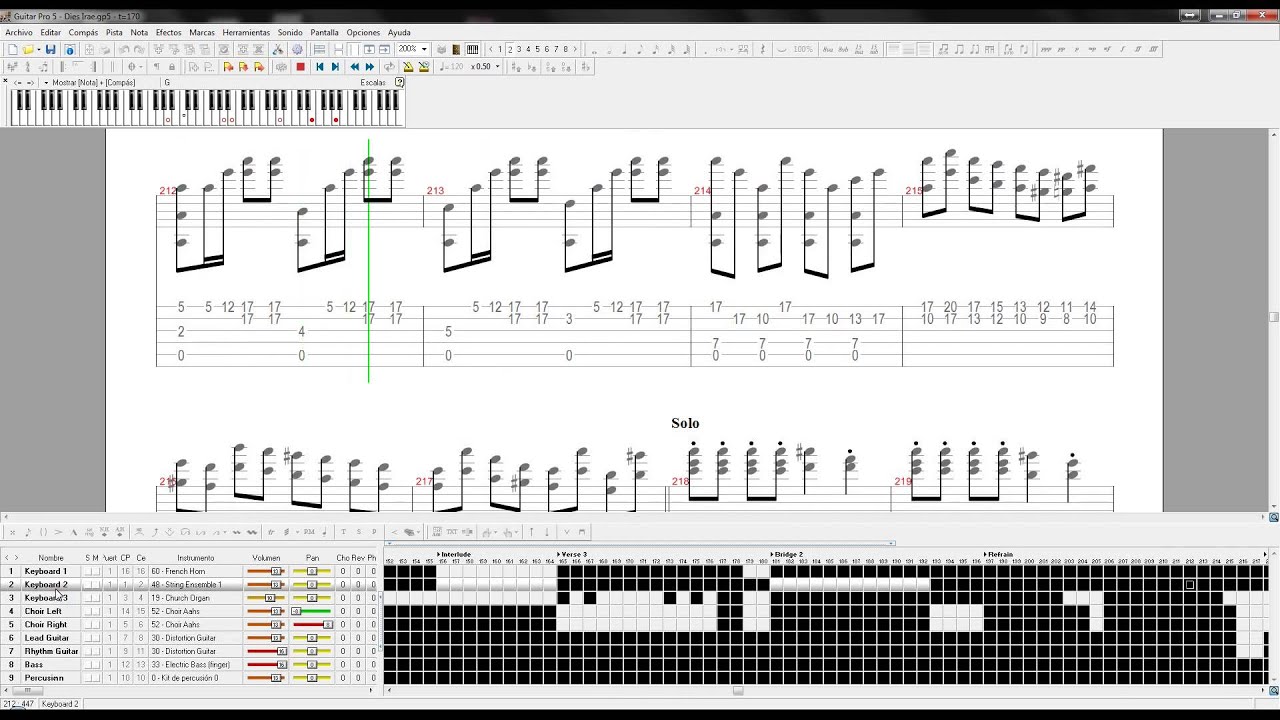Screen dimensions: 1280x720
Task: Toggle mute checkbox for Percusinn track
Action: (x=96, y=678)
